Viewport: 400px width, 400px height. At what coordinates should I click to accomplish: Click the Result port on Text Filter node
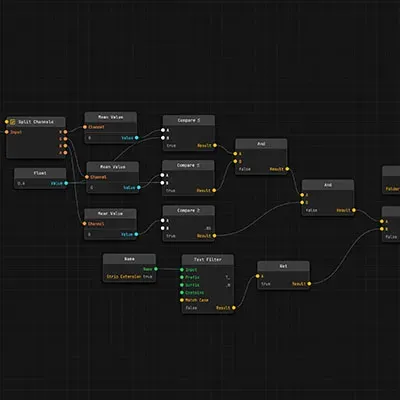click(x=234, y=308)
